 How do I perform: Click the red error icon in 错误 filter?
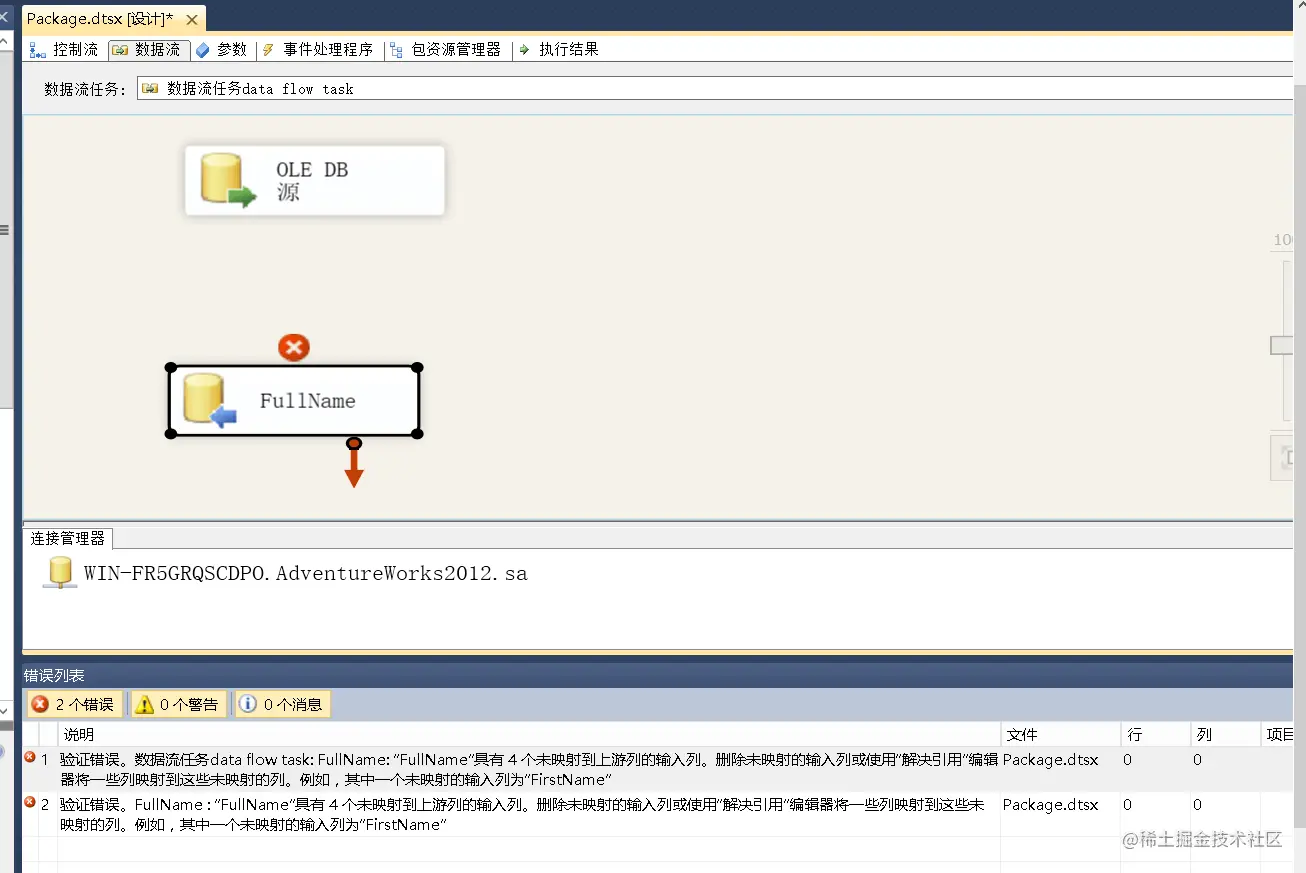click(x=41, y=704)
